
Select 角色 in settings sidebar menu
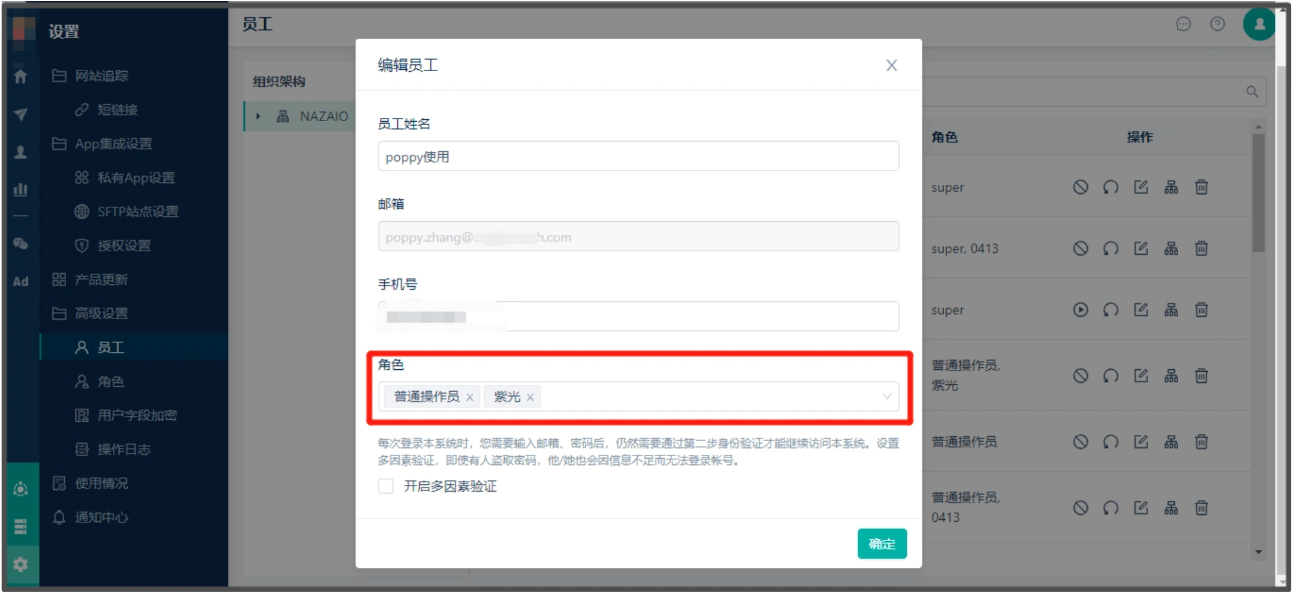111,382
